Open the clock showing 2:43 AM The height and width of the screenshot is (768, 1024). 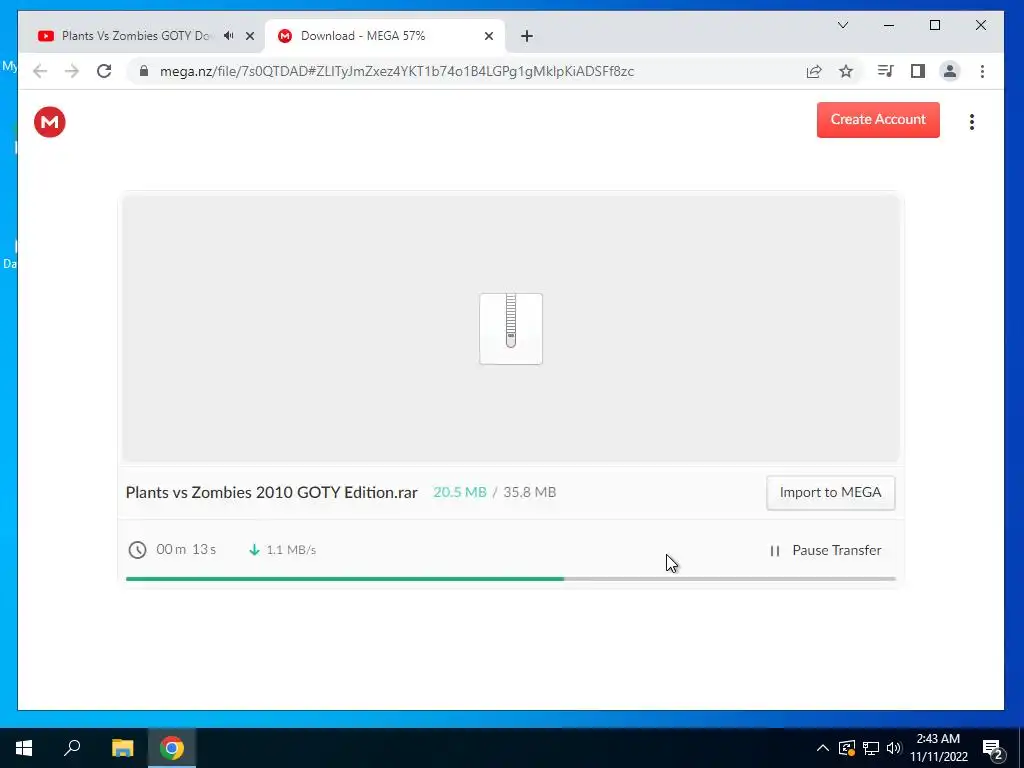[x=938, y=748]
